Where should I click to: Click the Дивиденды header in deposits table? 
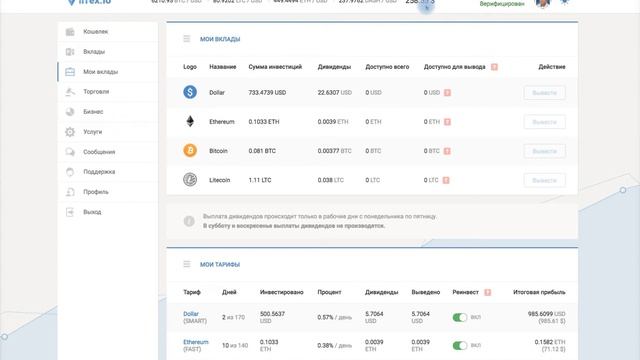click(x=334, y=67)
